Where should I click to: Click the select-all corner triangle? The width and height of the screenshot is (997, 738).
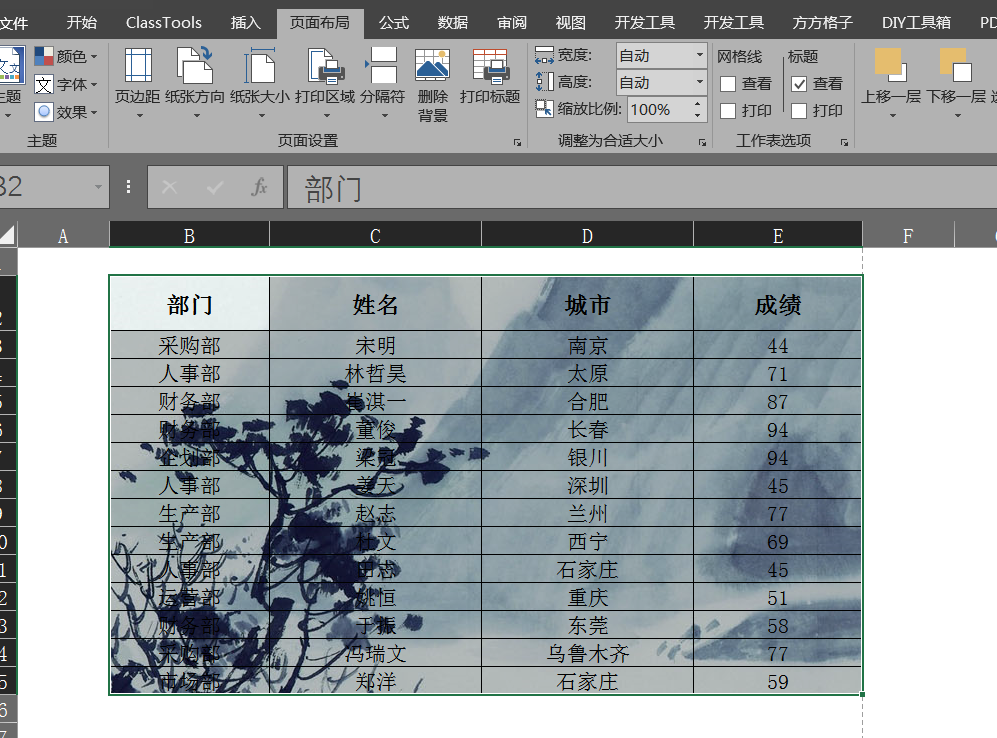[8, 235]
